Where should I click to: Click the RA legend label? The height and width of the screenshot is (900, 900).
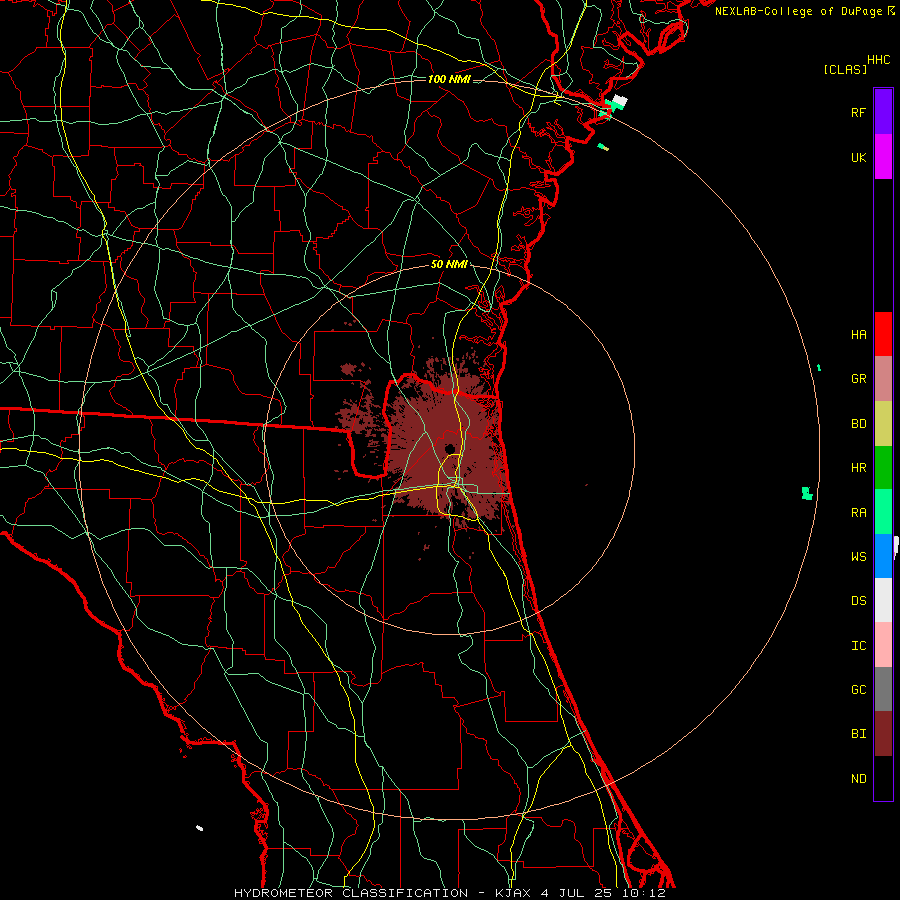click(x=858, y=512)
